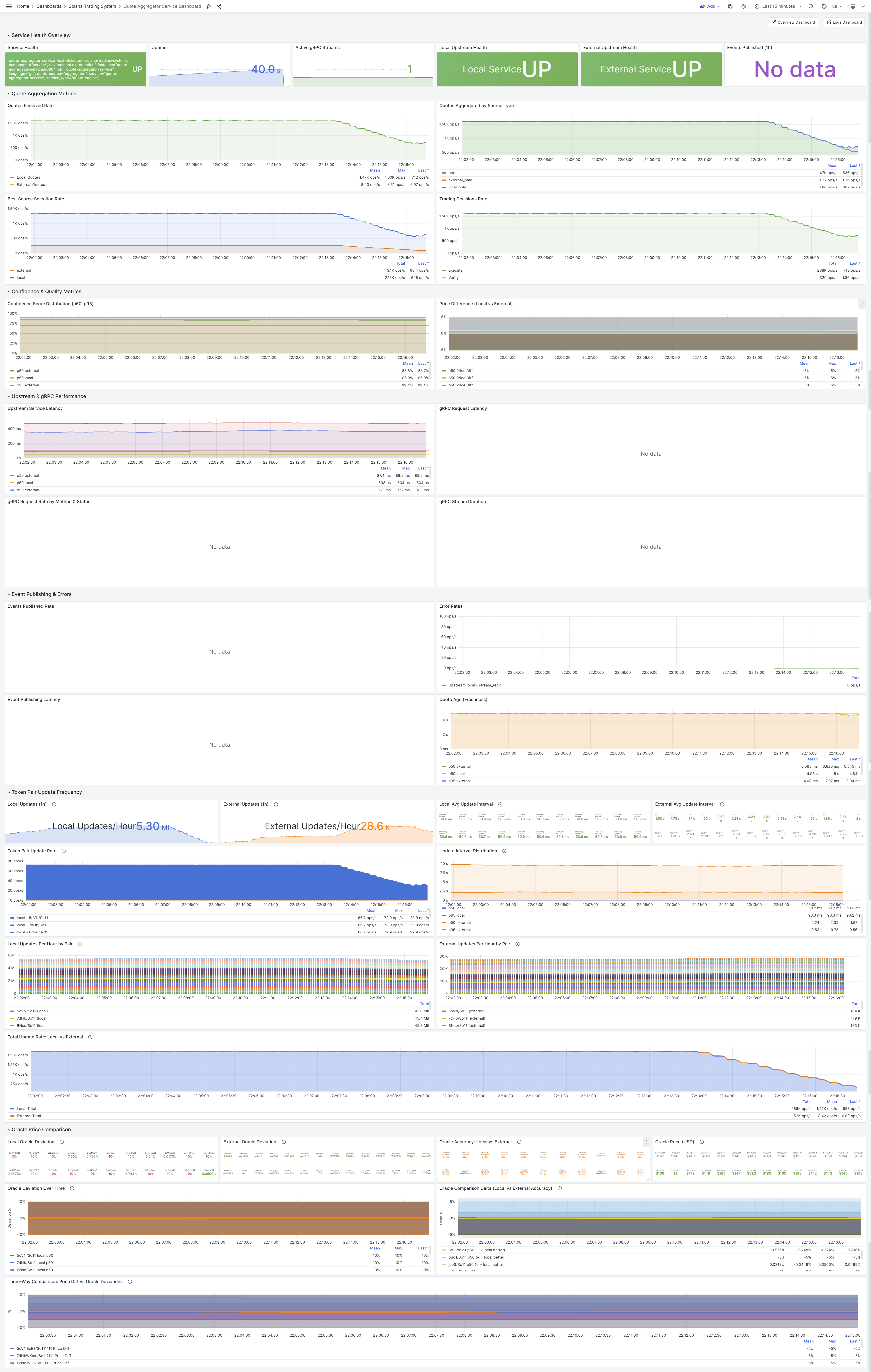871x1372 pixels.
Task: Refresh the dashboard manually
Action: click(x=824, y=6)
